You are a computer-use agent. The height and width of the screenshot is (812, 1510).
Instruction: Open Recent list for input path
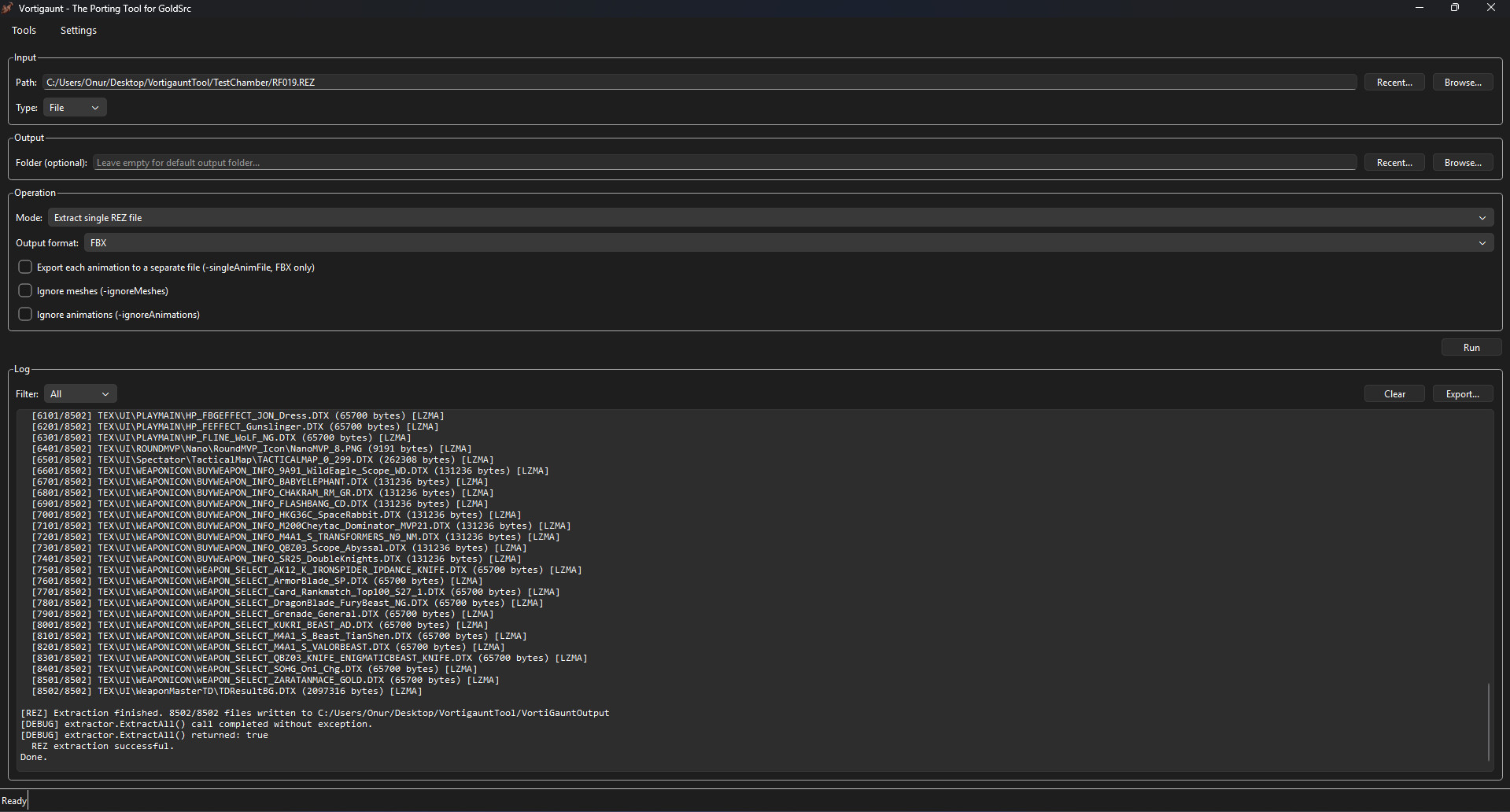point(1394,83)
